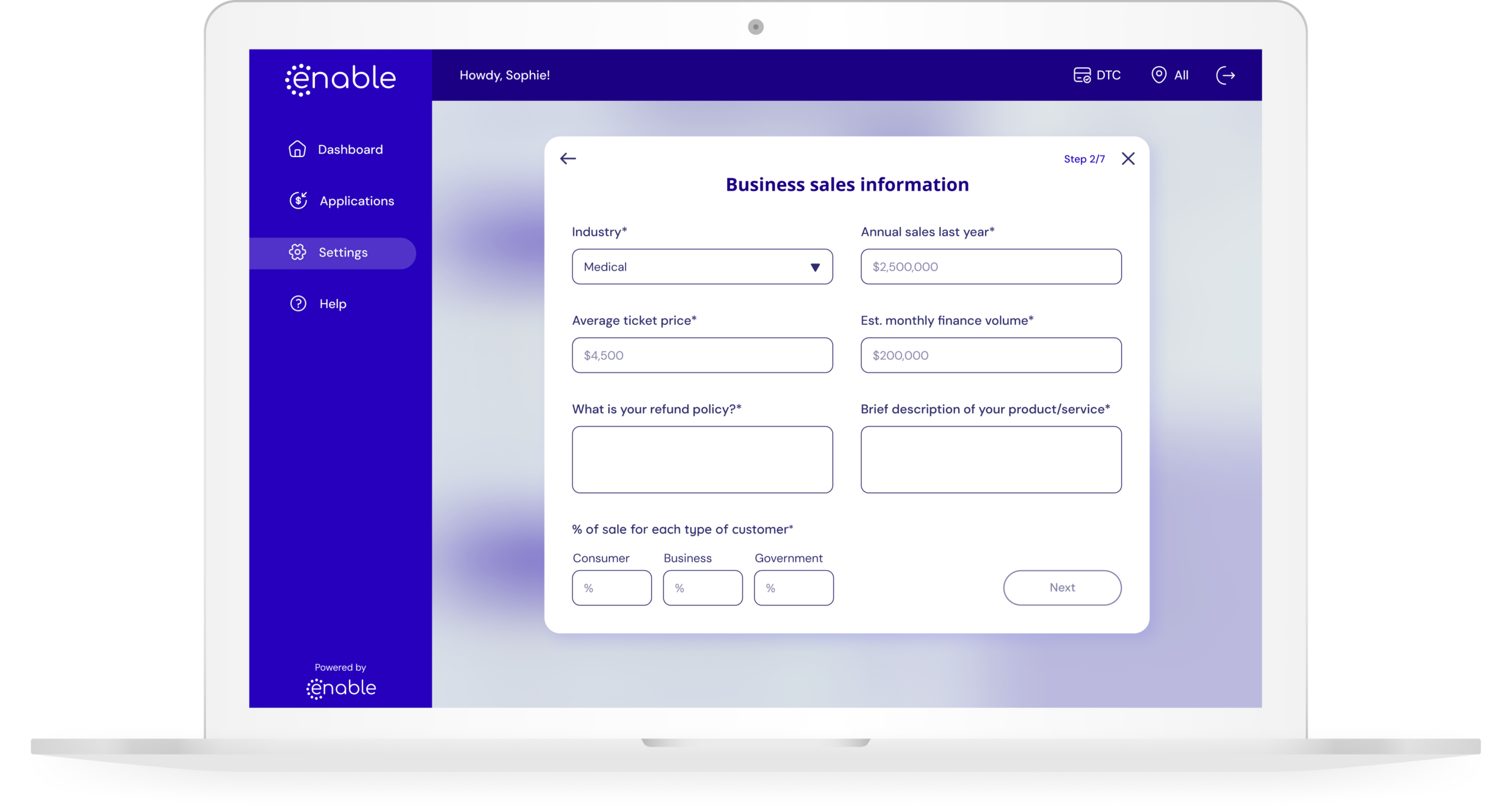Click the Settings gear icon
The image size is (1512, 810).
pos(298,252)
